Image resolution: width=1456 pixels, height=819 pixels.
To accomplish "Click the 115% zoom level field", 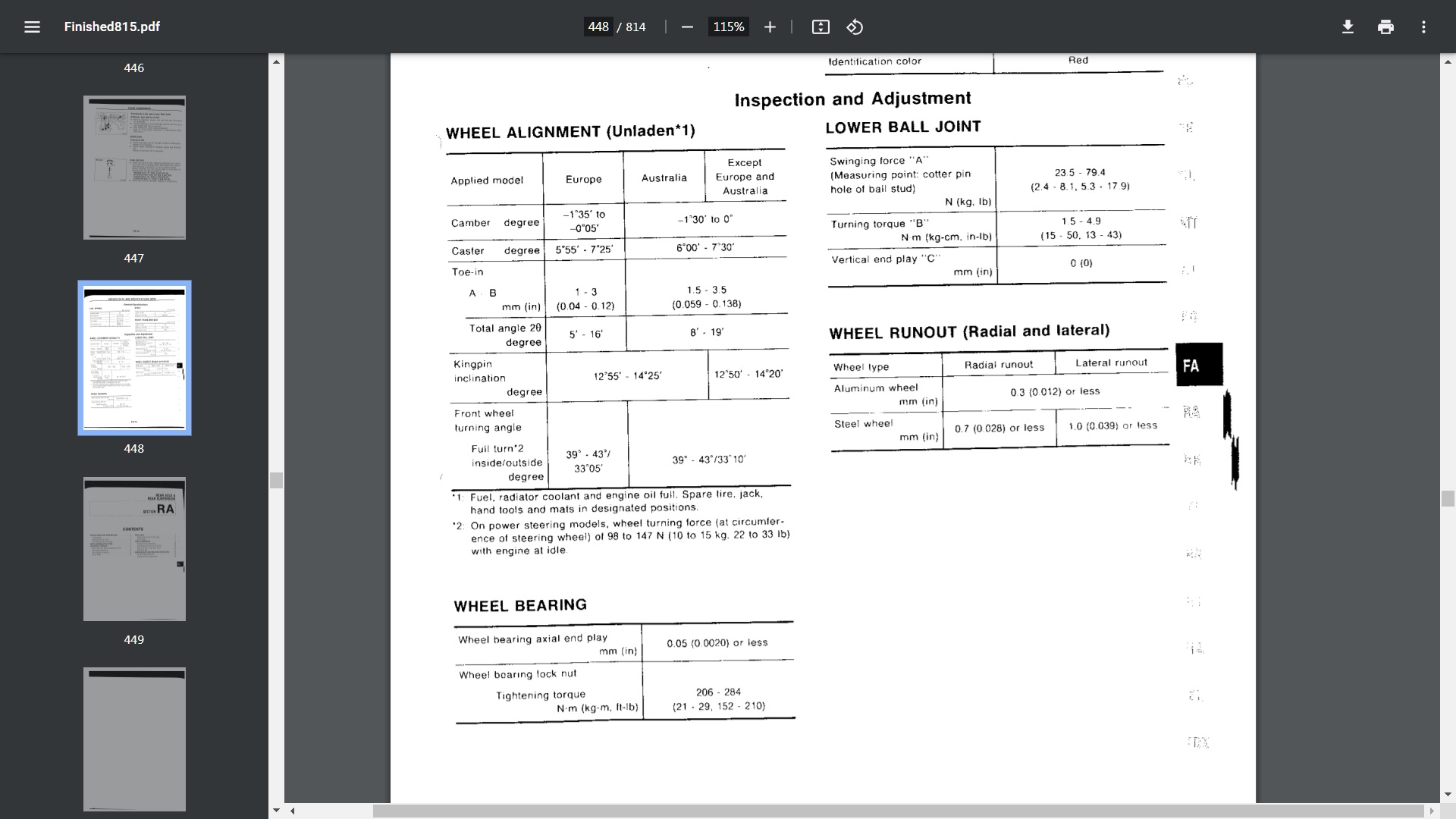I will (728, 27).
